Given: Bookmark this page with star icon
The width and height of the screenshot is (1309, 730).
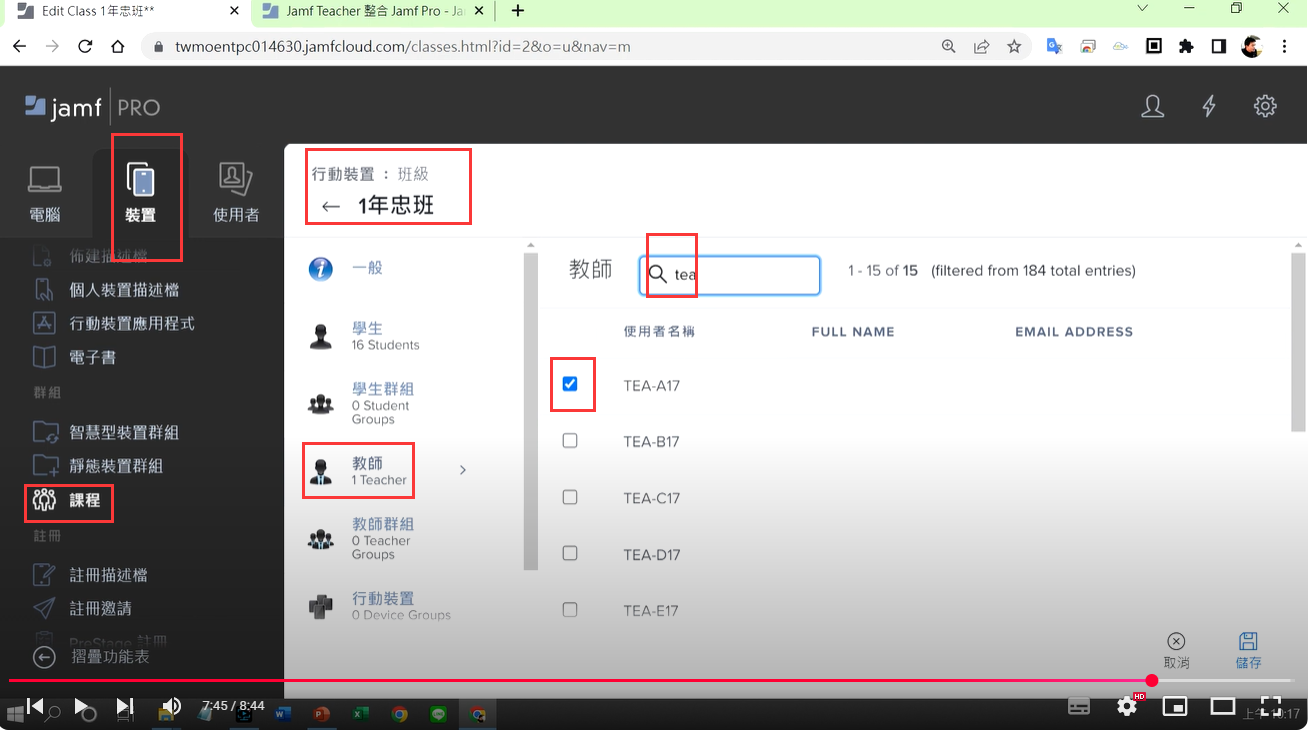Looking at the screenshot, I should pos(1014,46).
